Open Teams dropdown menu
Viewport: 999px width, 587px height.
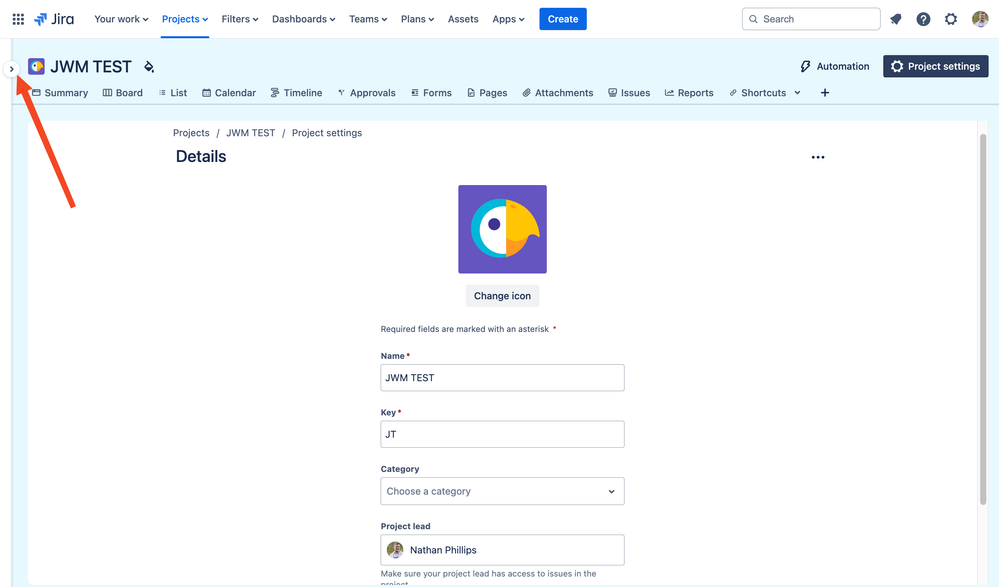point(368,19)
